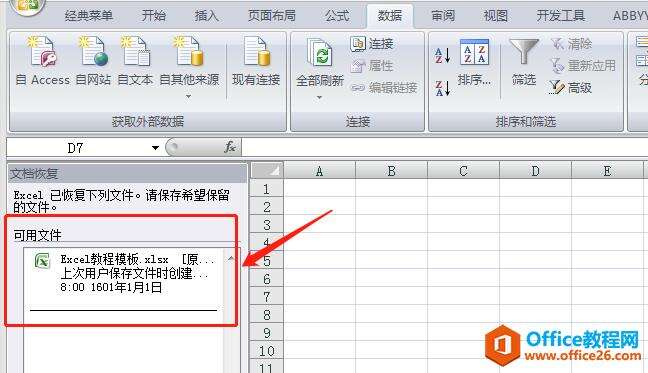
Task: Click the Select All corner button
Action: pyautogui.click(x=267, y=171)
